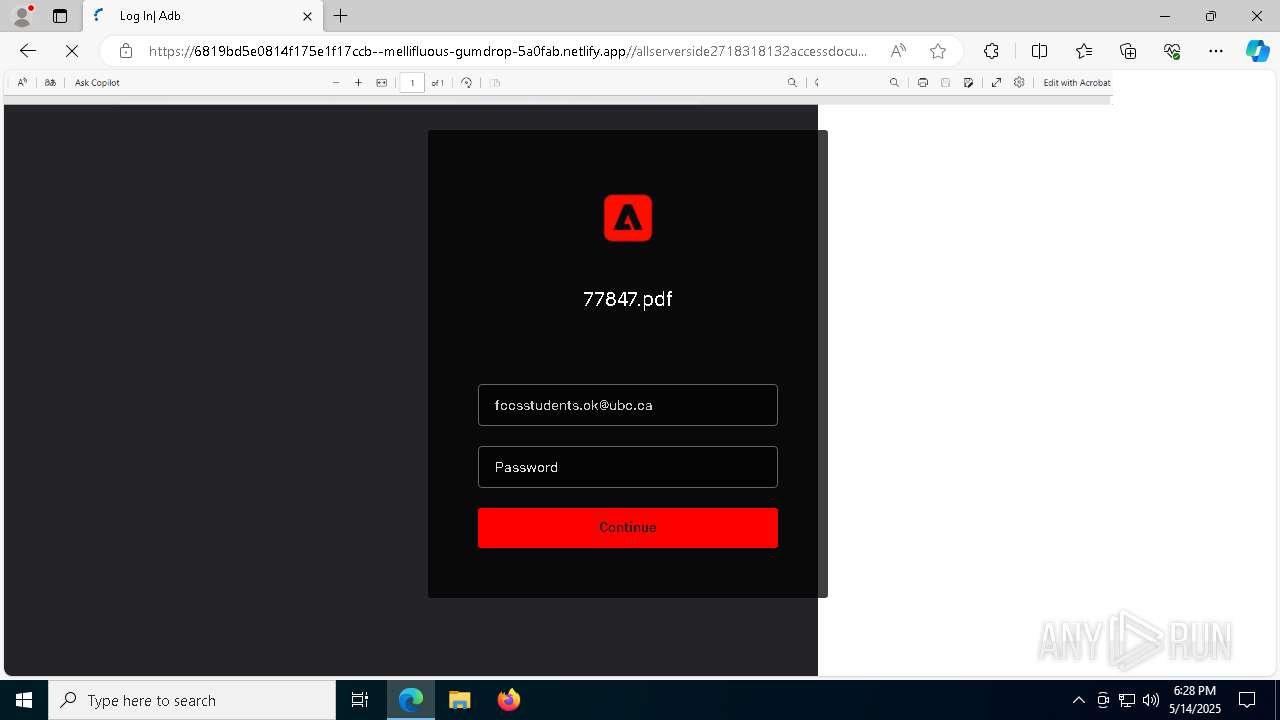
Task: Click the volume speaker tray icon
Action: pyautogui.click(x=1151, y=700)
